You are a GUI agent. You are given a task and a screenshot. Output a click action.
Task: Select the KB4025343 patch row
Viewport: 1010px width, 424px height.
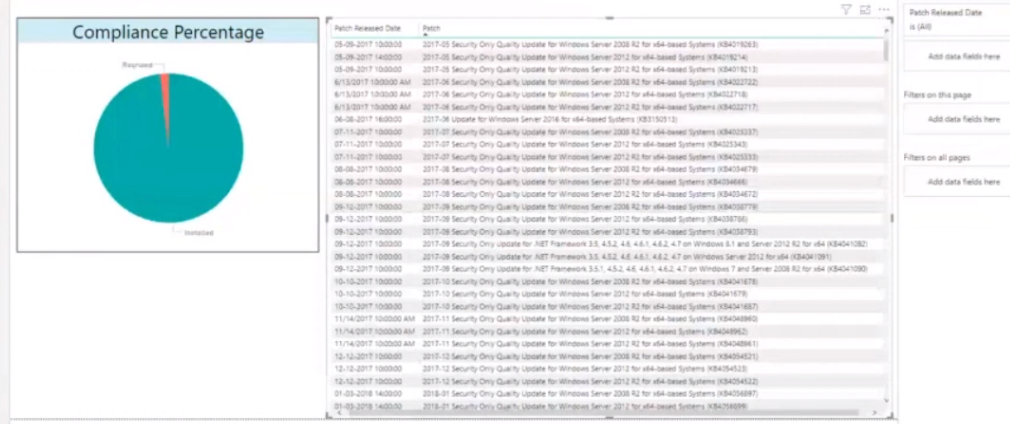click(608, 144)
